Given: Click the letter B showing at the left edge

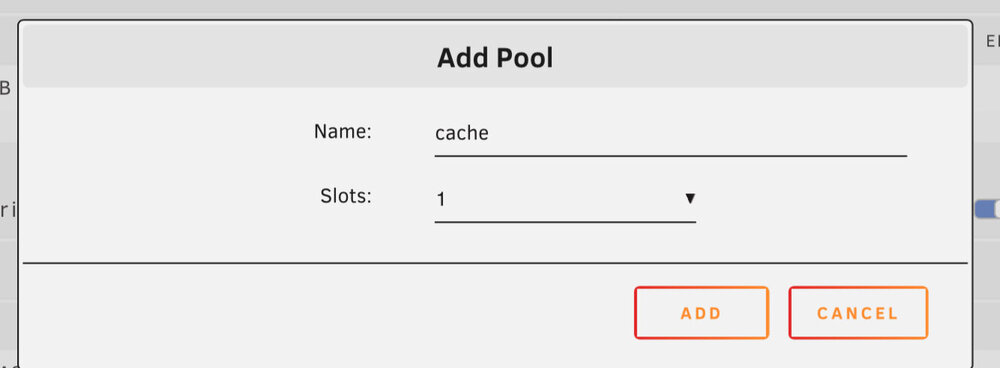Looking at the screenshot, I should click(5, 89).
